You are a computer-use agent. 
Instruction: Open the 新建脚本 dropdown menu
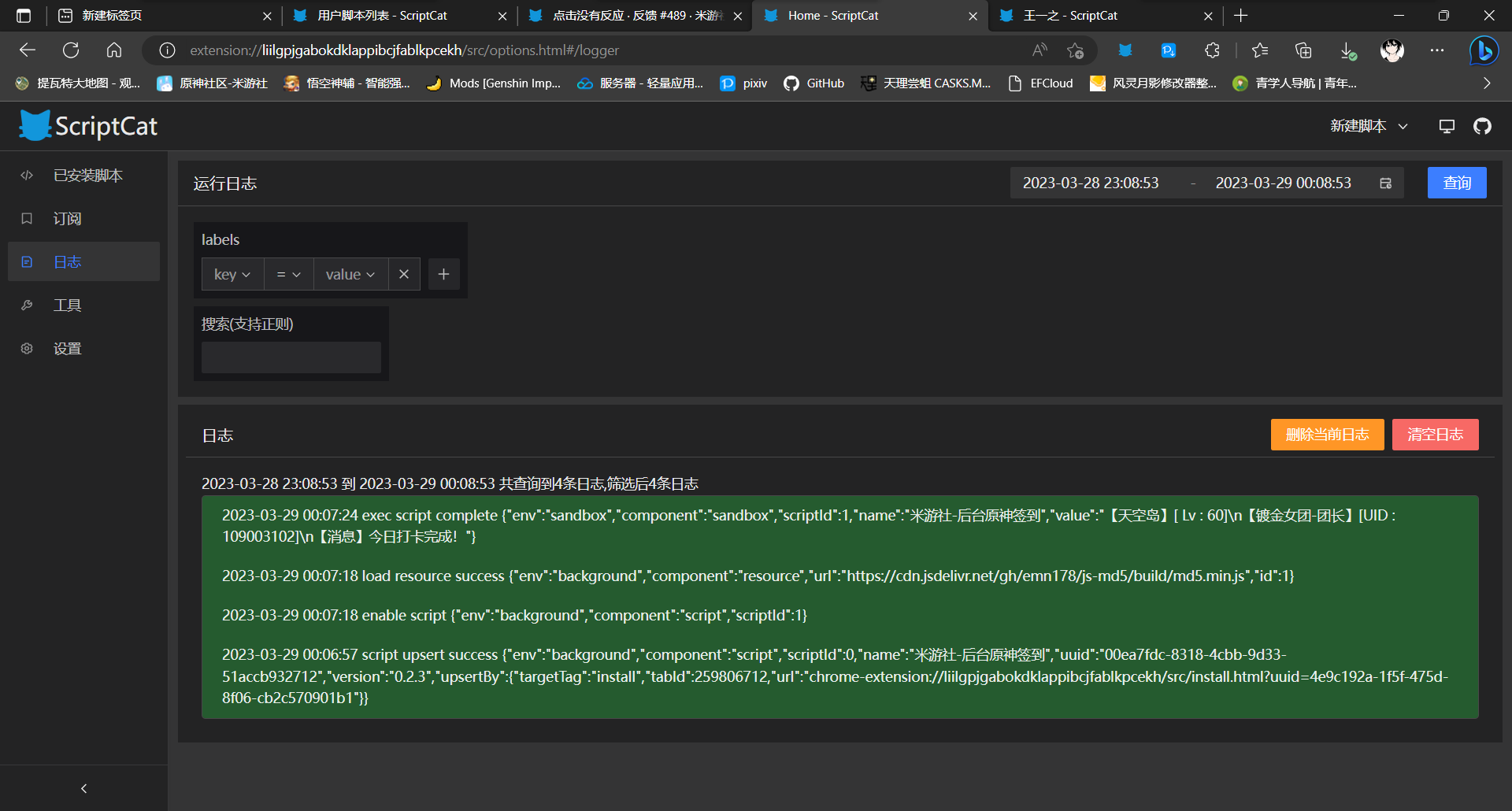click(1369, 126)
